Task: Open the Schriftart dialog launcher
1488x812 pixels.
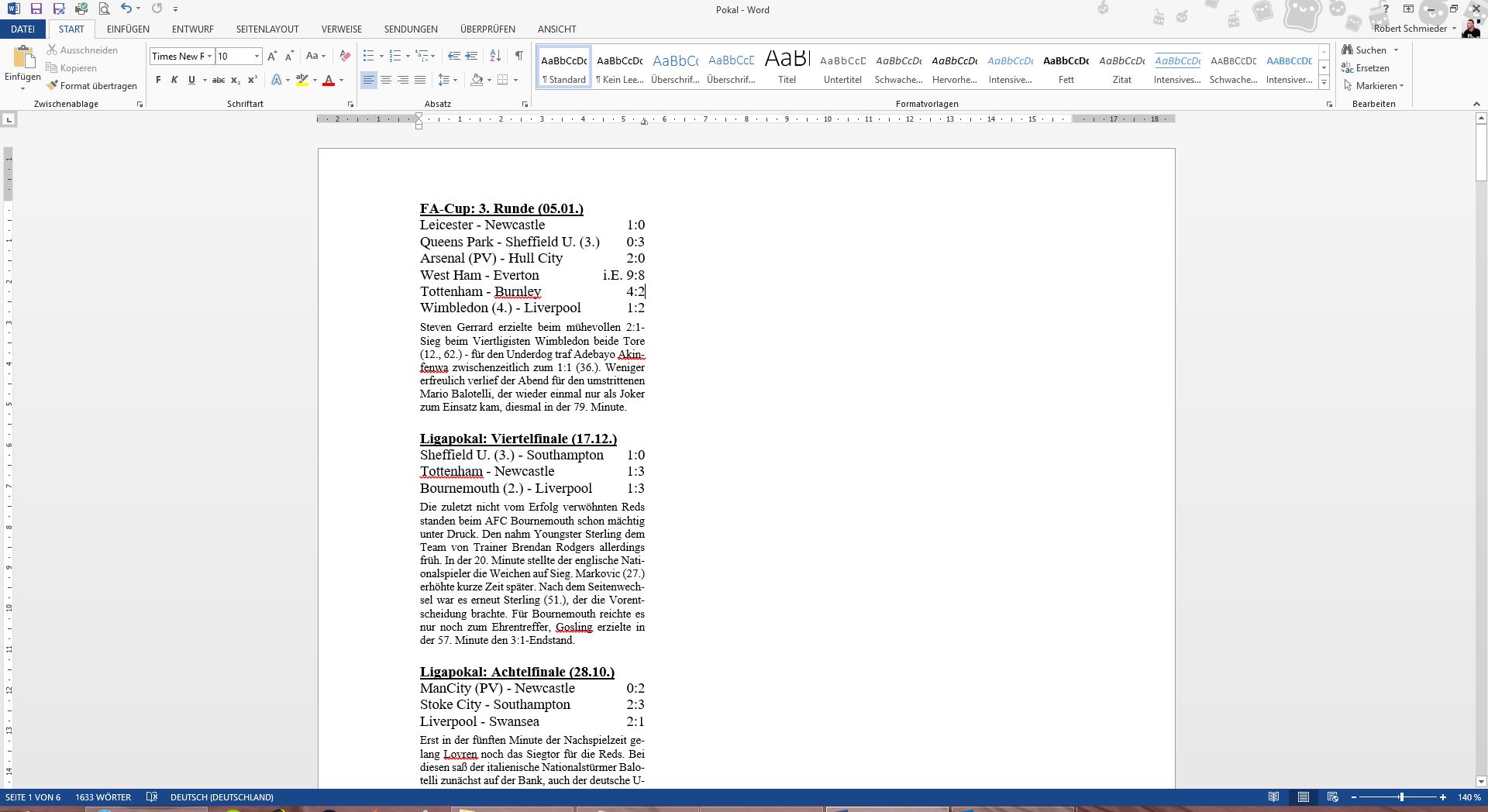Action: click(350, 104)
